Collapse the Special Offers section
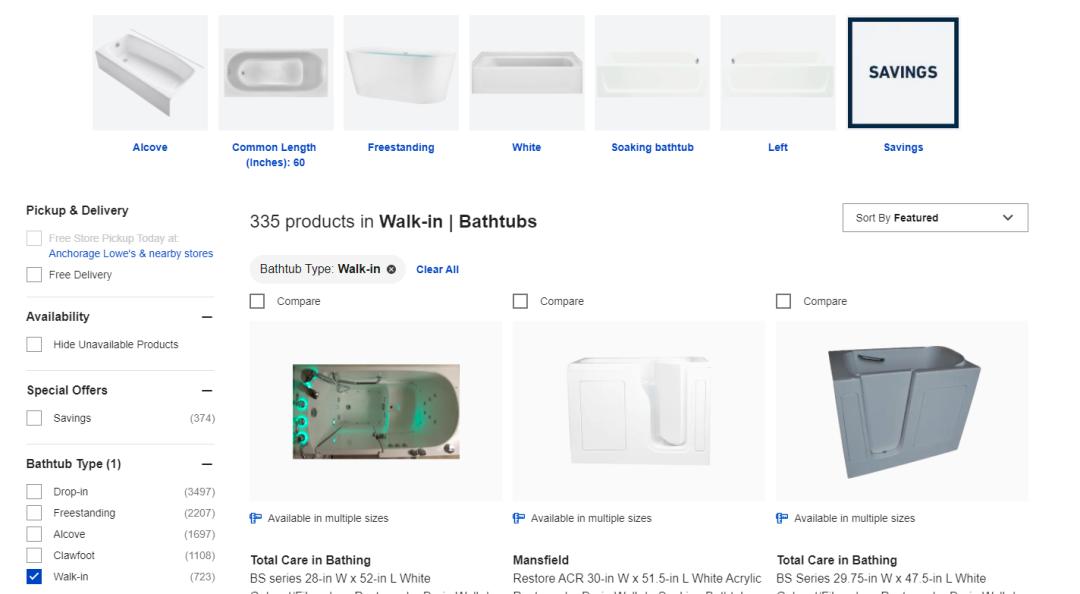 click(207, 391)
